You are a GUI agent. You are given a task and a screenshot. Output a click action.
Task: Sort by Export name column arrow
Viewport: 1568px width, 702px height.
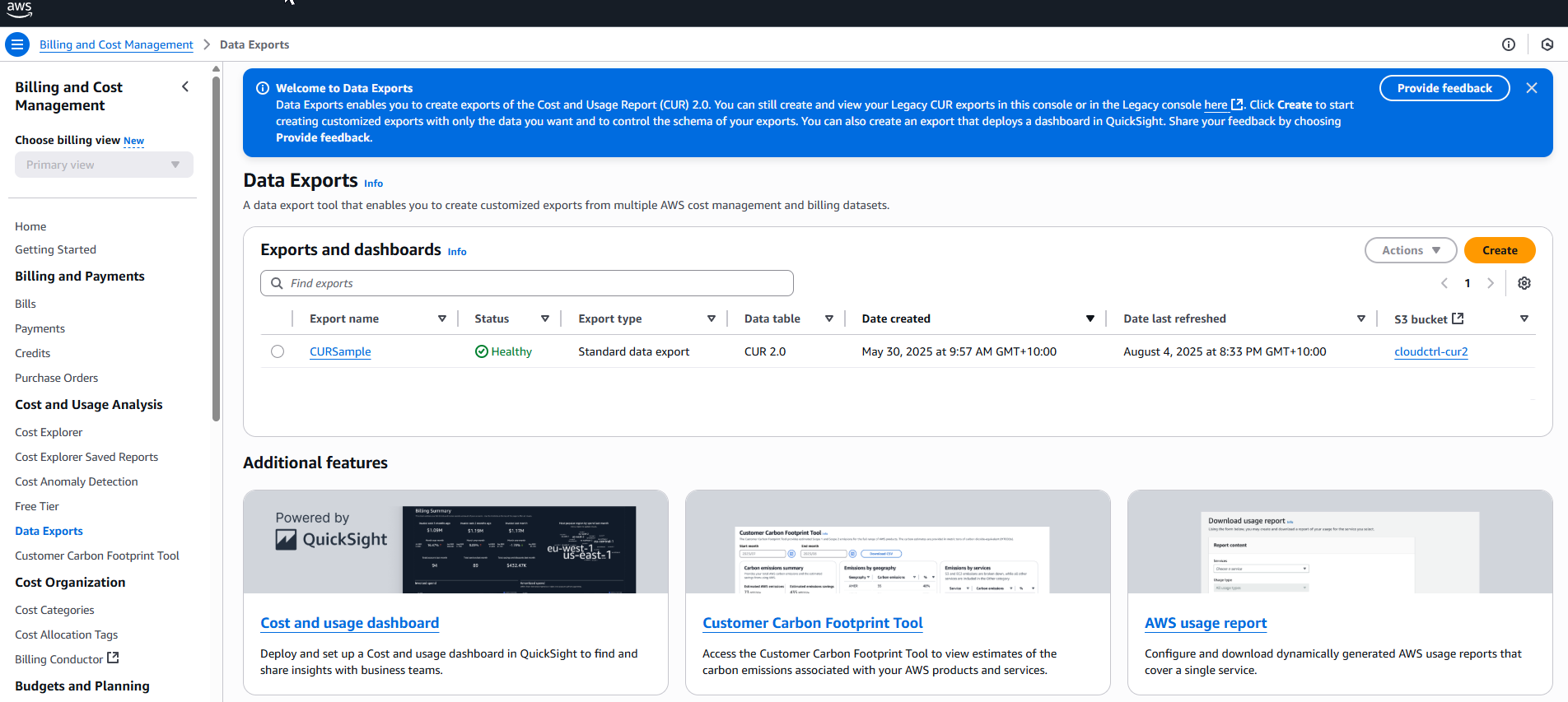[442, 318]
